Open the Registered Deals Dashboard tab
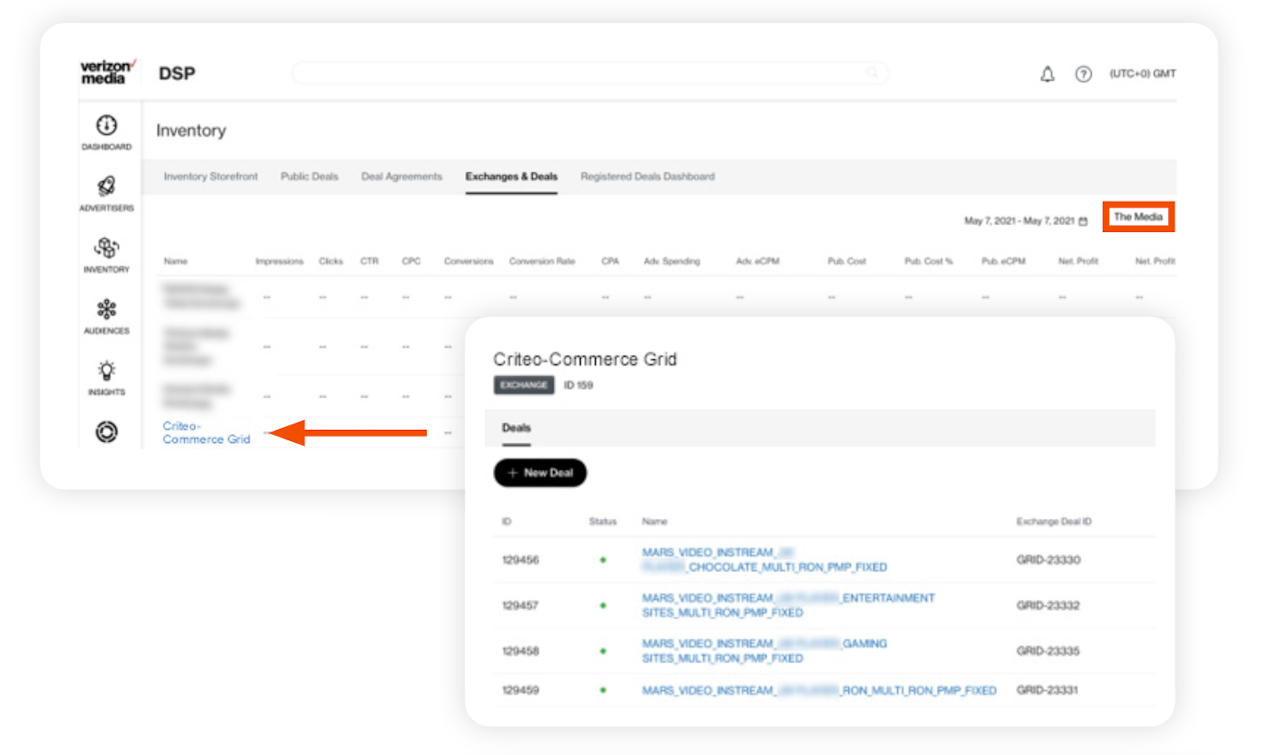 coord(647,176)
